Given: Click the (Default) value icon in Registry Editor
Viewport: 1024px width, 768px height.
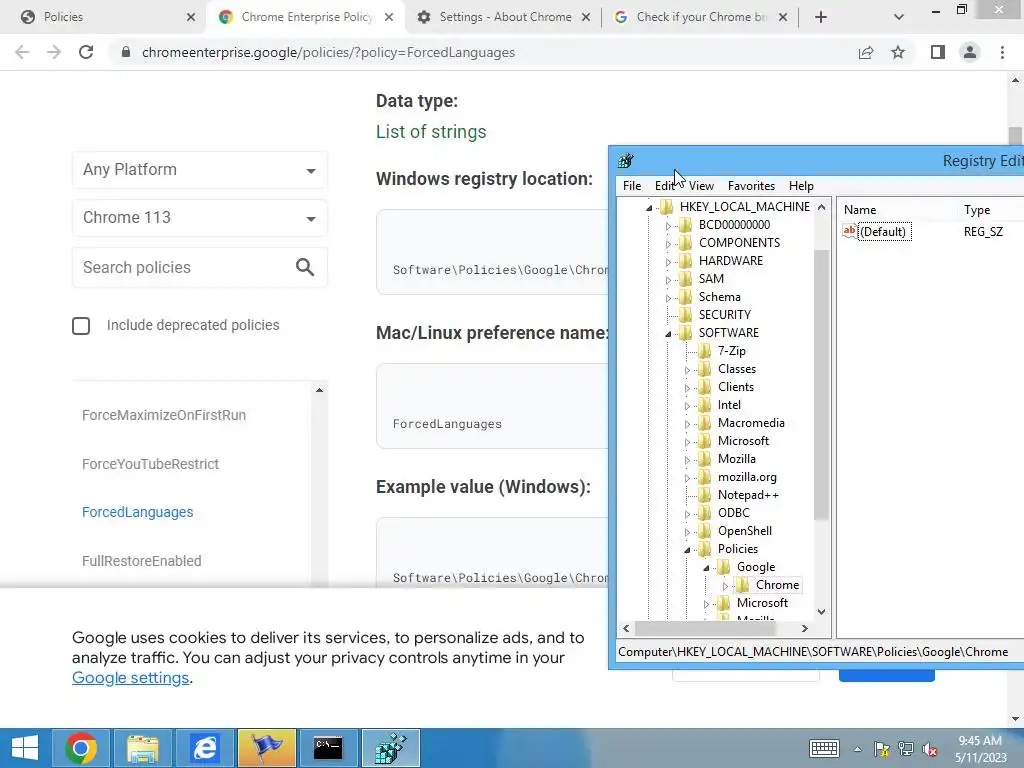Looking at the screenshot, I should [x=849, y=231].
